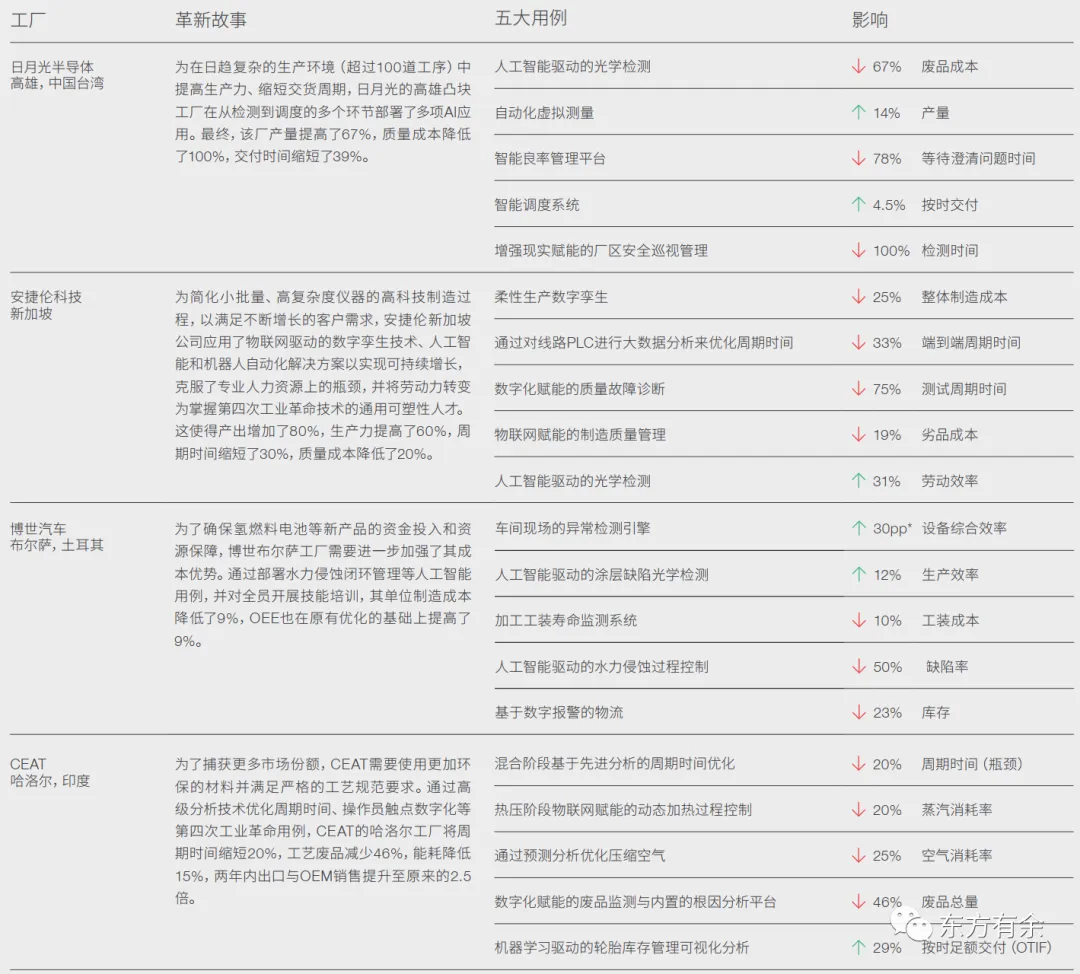The width and height of the screenshot is (1080, 974).
Task: Click the red down arrow beside 23% 库存
Action: [x=858, y=713]
